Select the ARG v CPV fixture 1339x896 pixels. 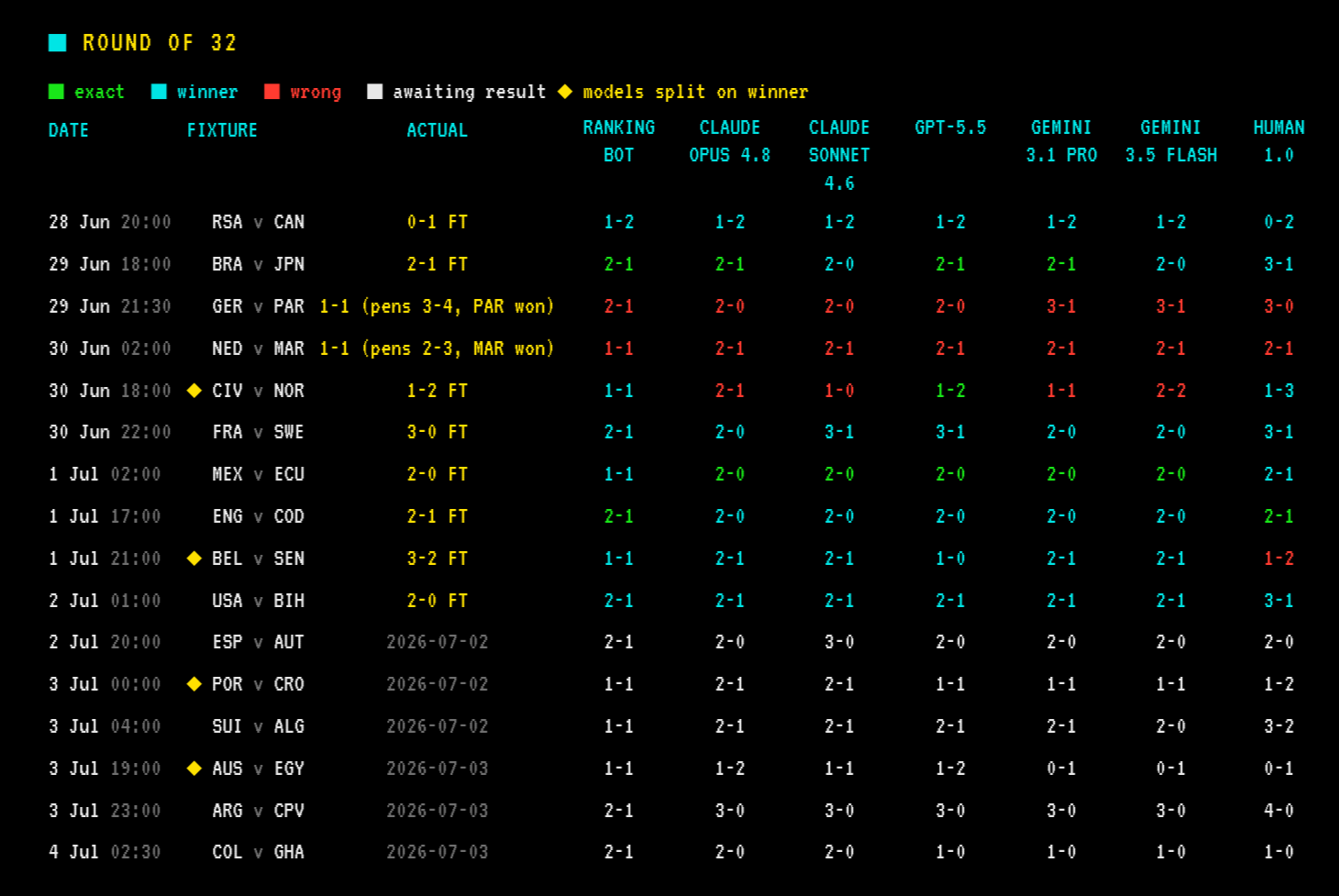(258, 811)
